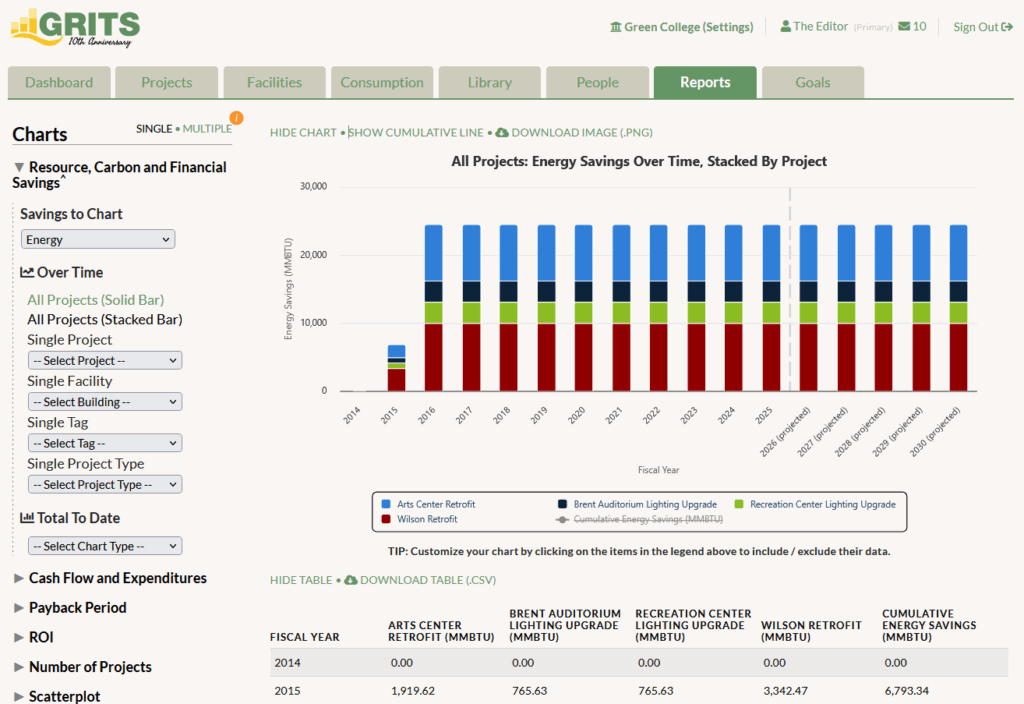This screenshot has height=704, width=1024.
Task: Click the Sign Out arrow icon
Action: (1006, 27)
